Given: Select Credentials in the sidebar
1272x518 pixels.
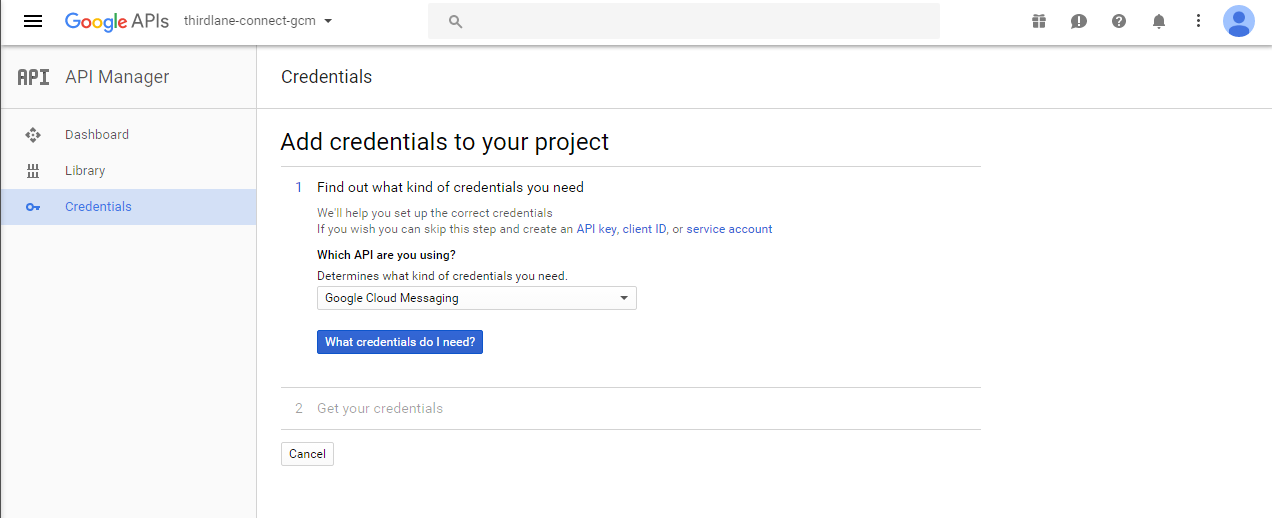Looking at the screenshot, I should 128,207.
